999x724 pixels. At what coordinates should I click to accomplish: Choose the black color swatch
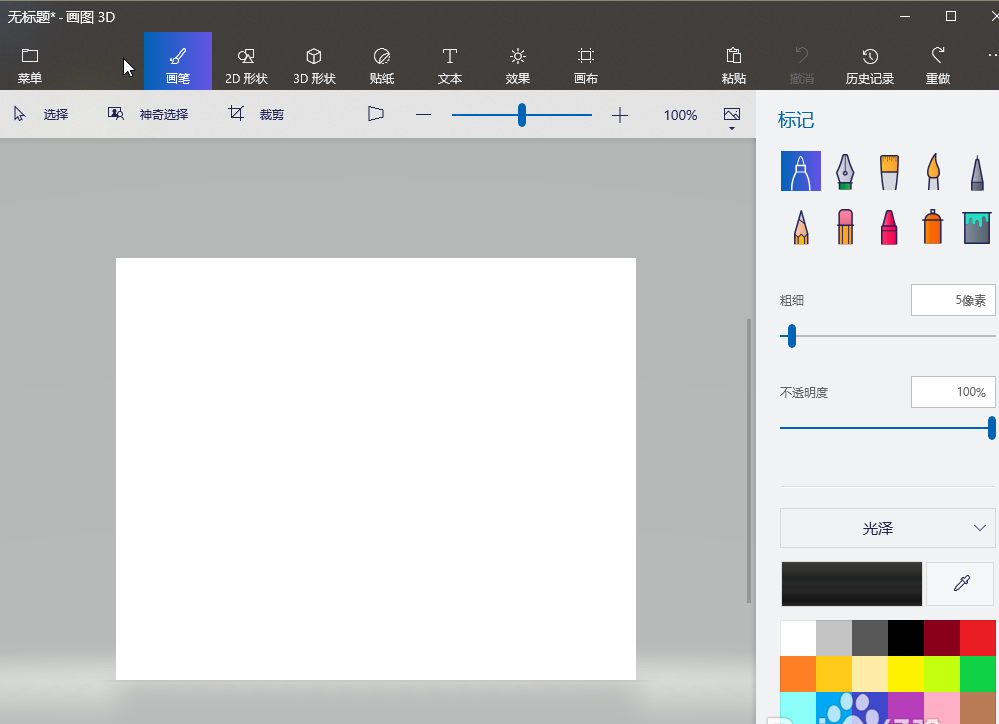(x=906, y=638)
